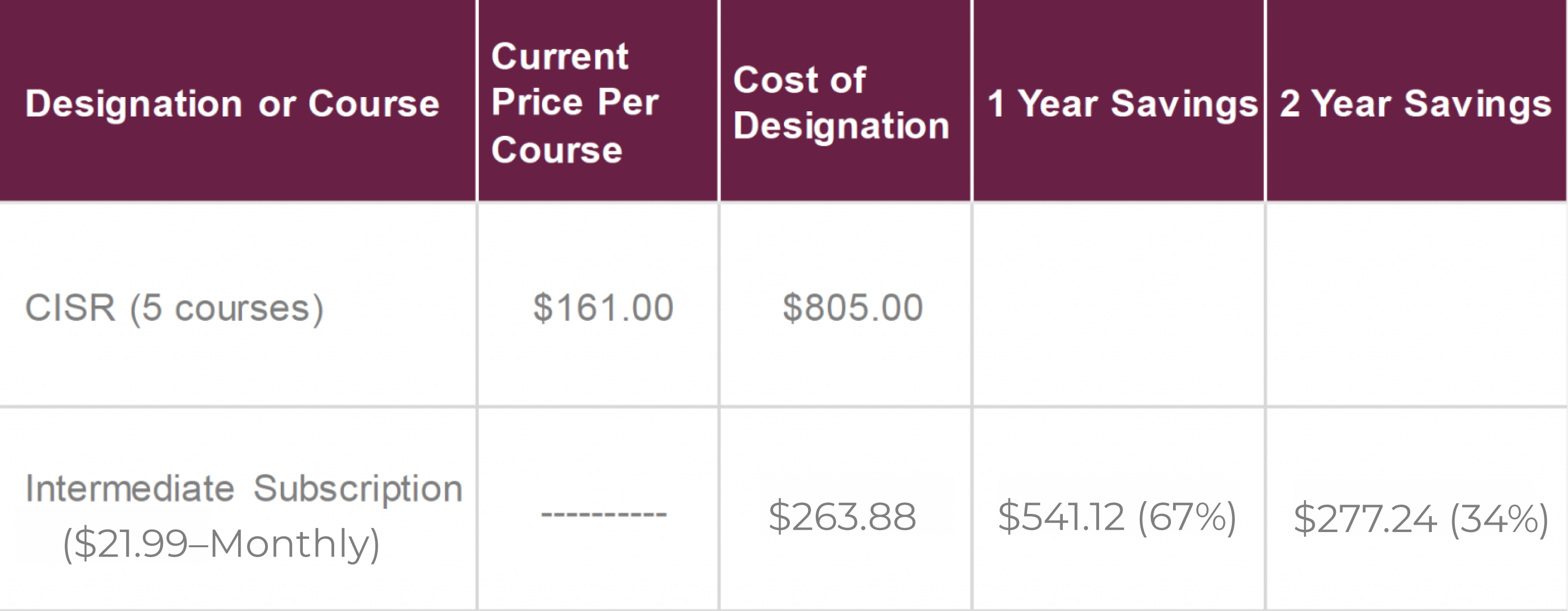Click empty 1 Year Savings cell for CISR
Image resolution: width=1568 pixels, height=611 pixels.
pos(1119,305)
